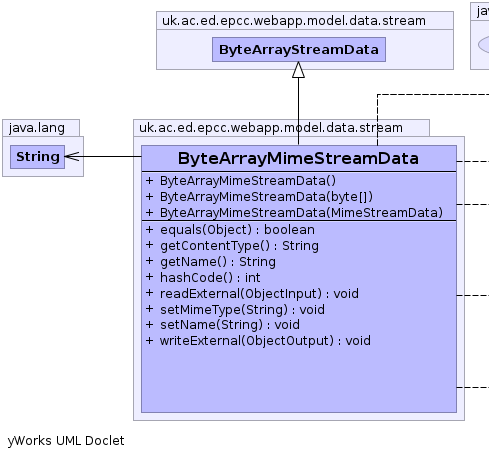
Task: Click the open arrowhead pointing at String
Action: (72, 156)
